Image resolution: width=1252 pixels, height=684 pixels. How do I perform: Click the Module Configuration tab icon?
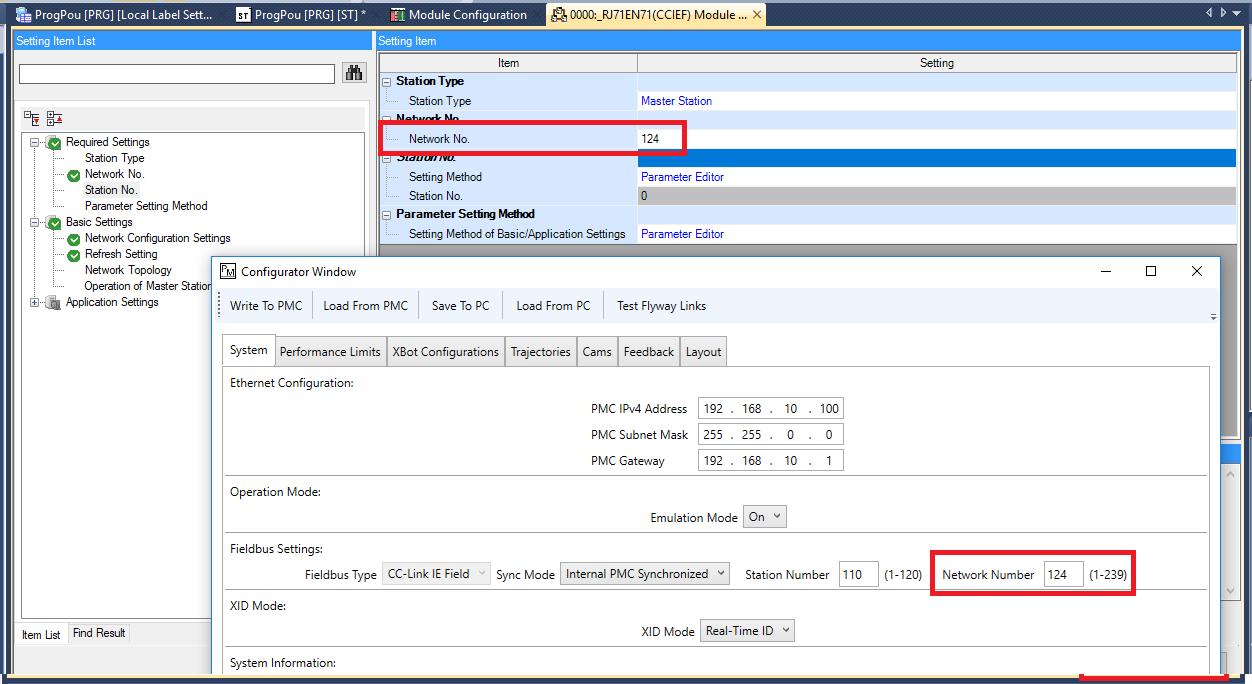(398, 15)
